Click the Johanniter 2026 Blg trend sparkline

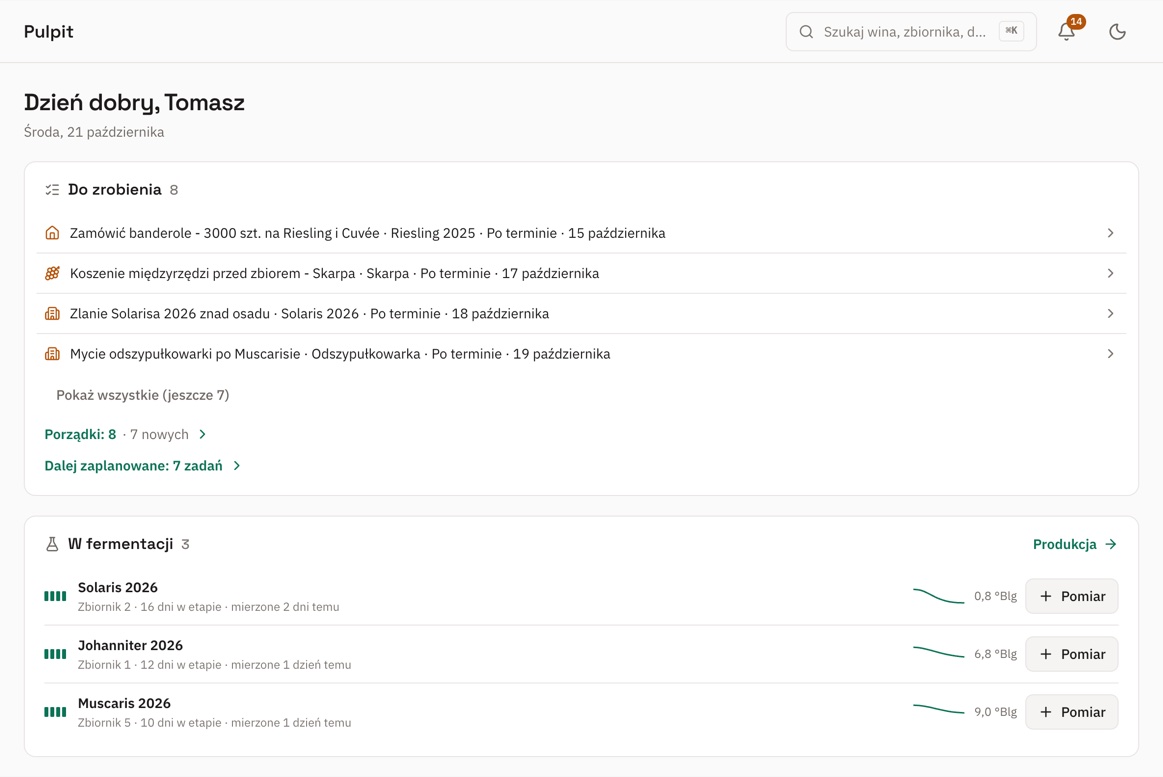938,652
